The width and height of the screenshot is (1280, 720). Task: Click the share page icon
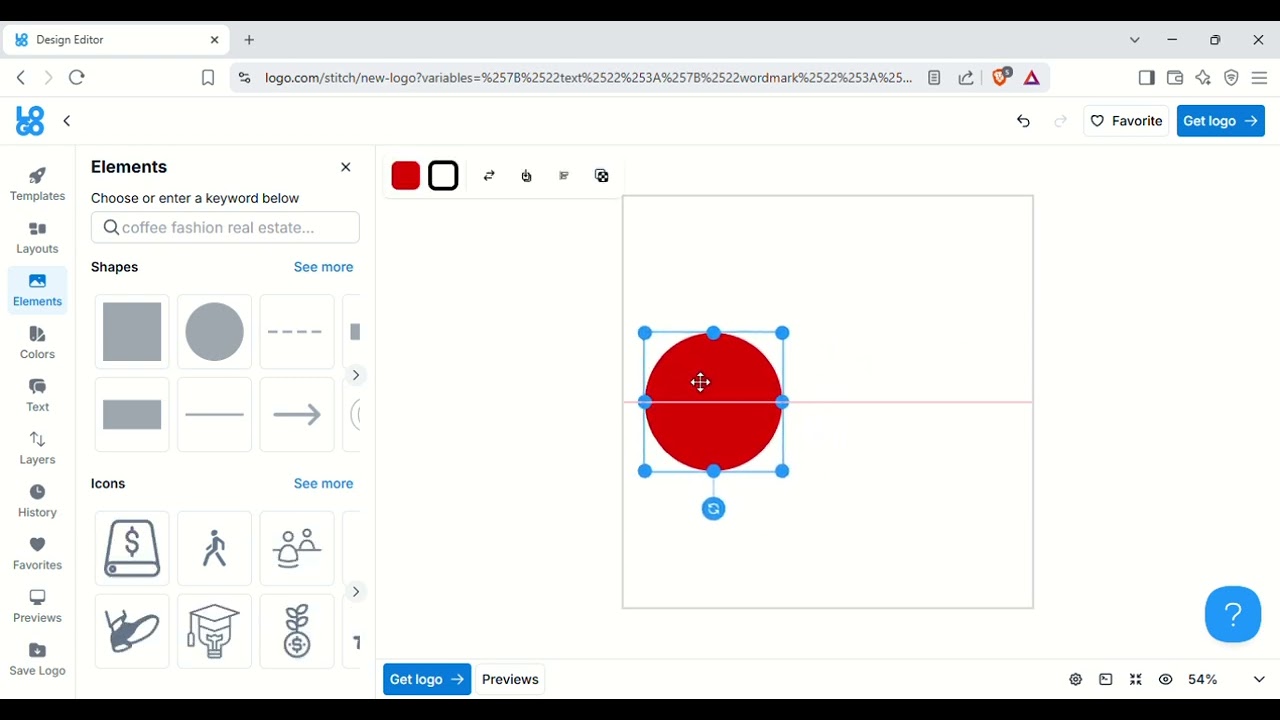click(966, 77)
